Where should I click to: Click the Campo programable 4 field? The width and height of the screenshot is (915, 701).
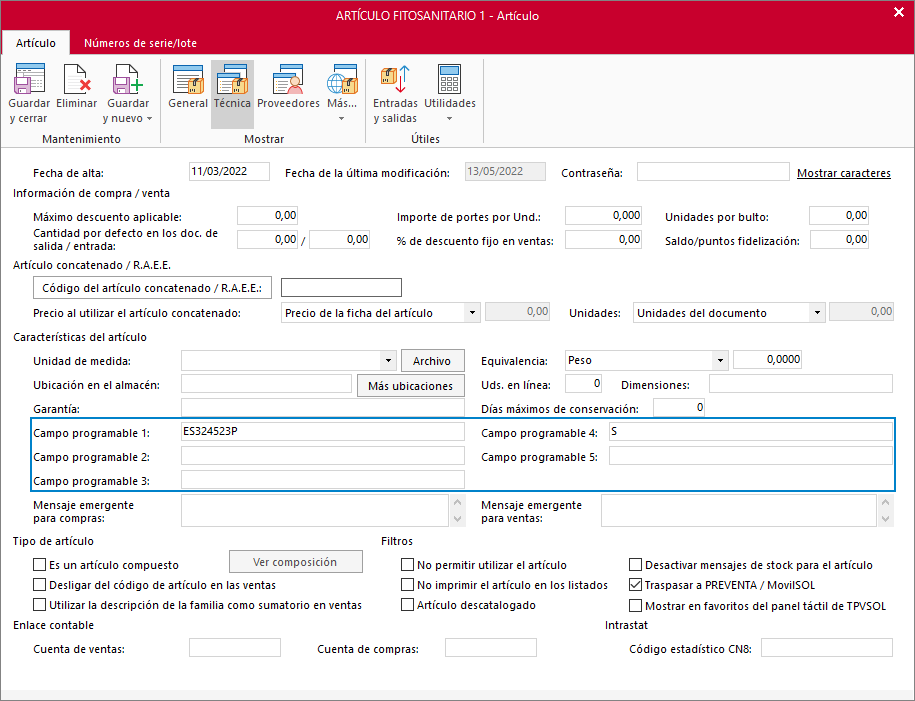pos(750,431)
